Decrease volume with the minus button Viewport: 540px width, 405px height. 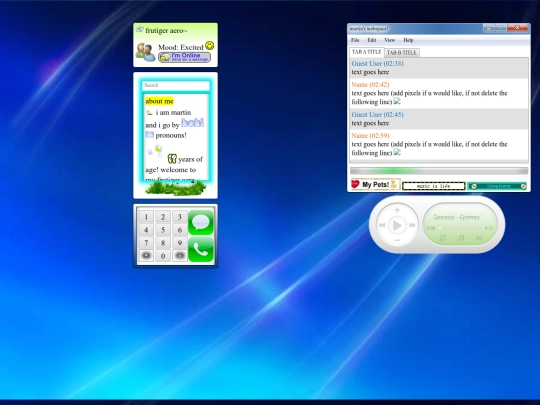click(x=397, y=240)
